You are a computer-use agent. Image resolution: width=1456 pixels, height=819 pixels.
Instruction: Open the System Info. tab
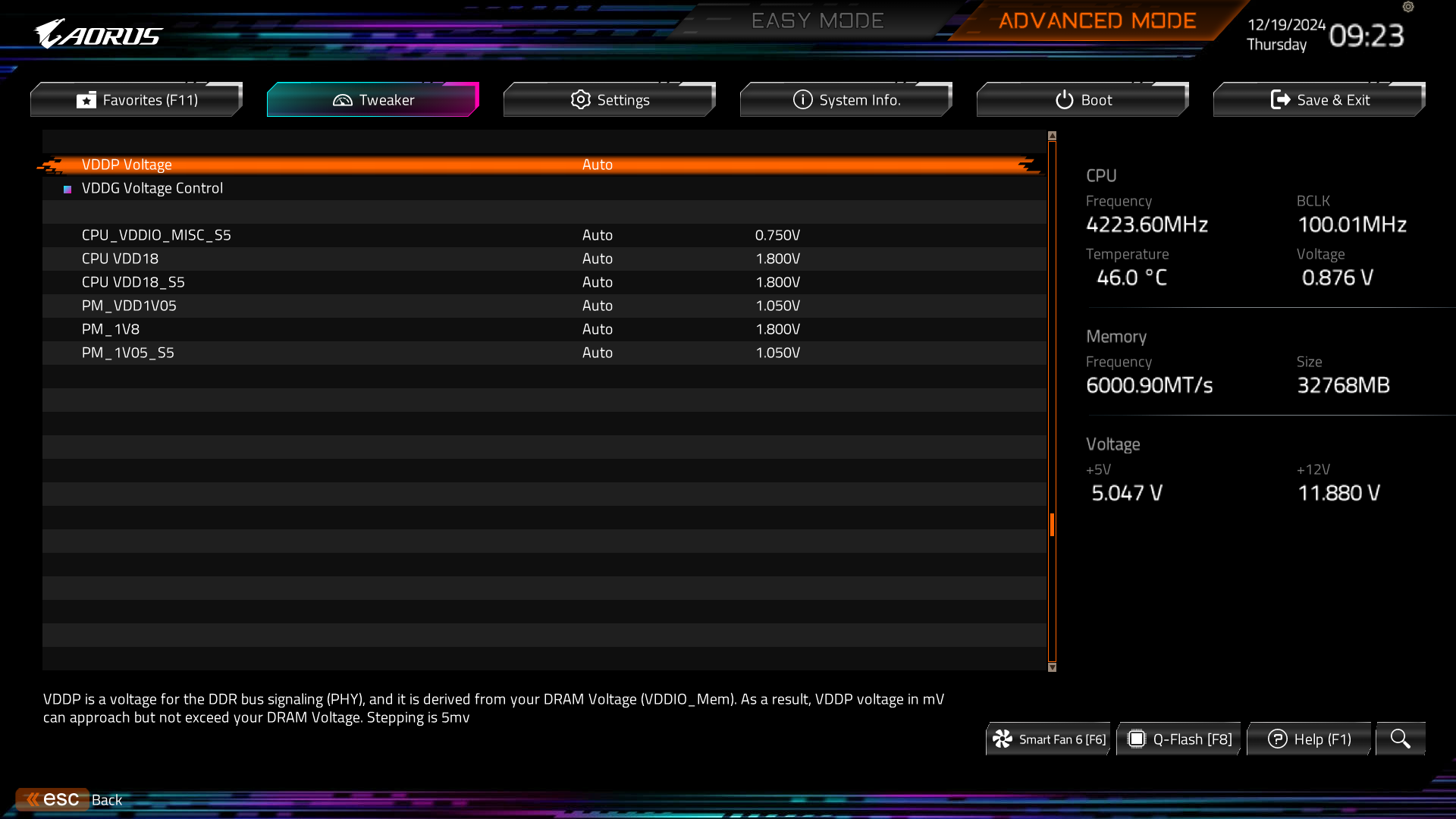click(x=846, y=99)
